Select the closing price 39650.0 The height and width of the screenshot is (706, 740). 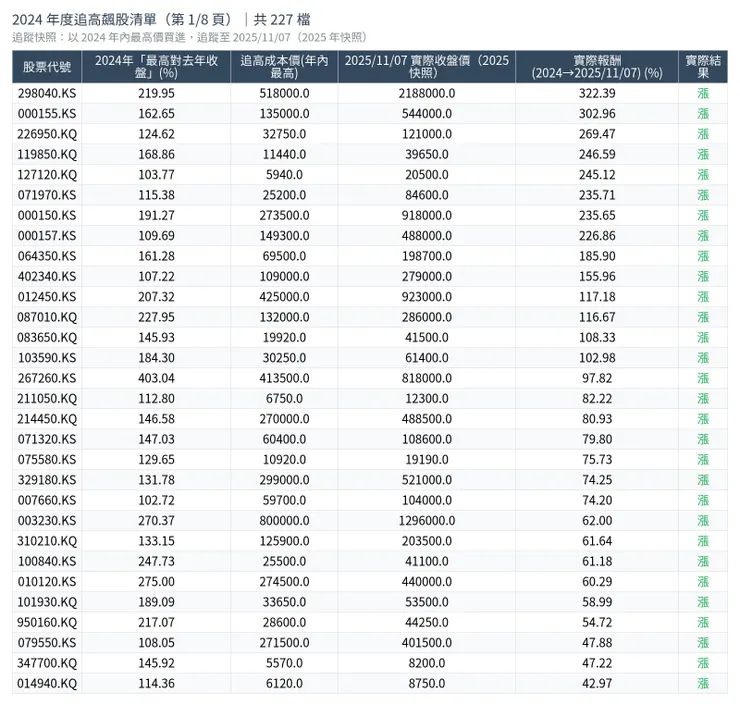coord(427,154)
